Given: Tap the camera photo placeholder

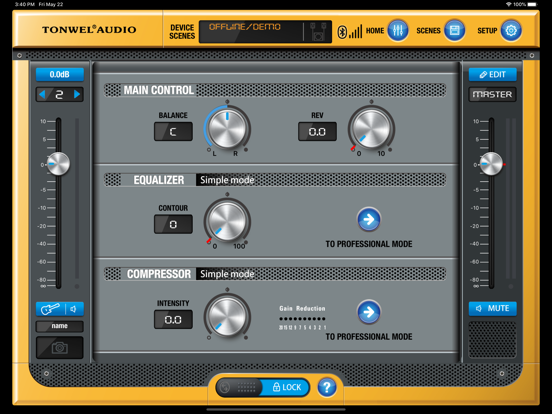Looking at the screenshot, I should click(60, 347).
